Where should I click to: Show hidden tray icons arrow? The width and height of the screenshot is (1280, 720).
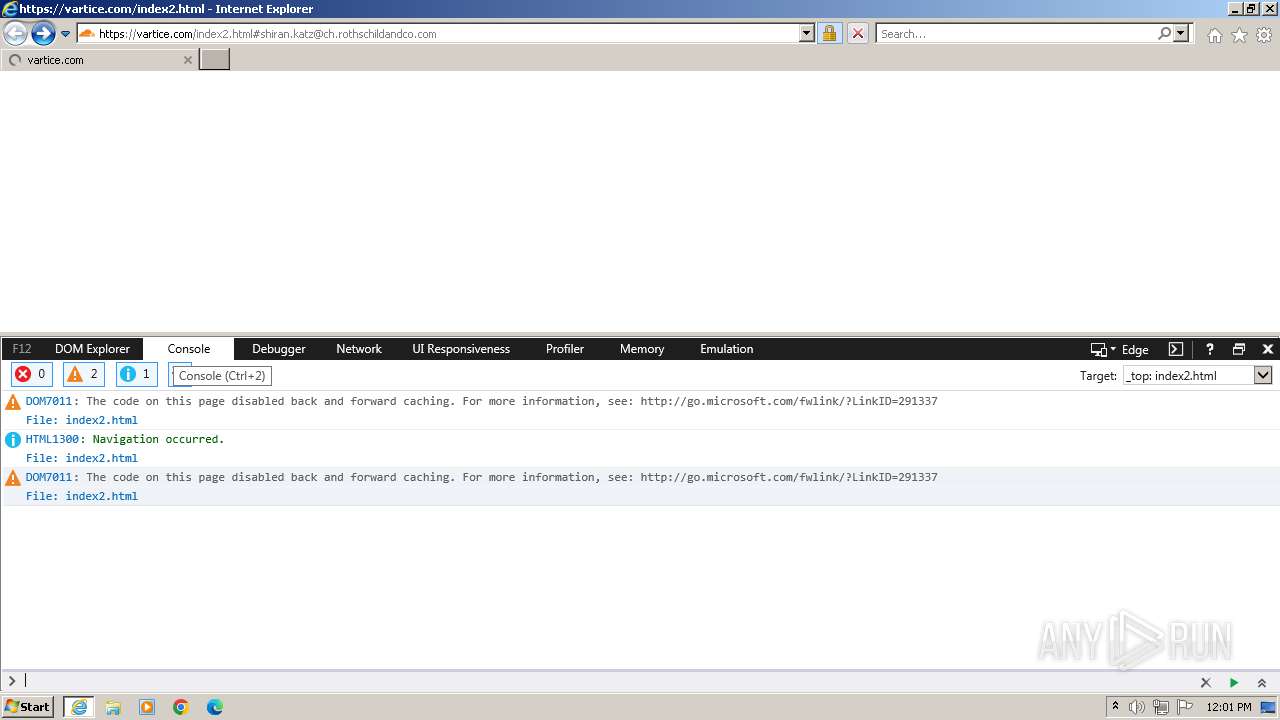1115,707
